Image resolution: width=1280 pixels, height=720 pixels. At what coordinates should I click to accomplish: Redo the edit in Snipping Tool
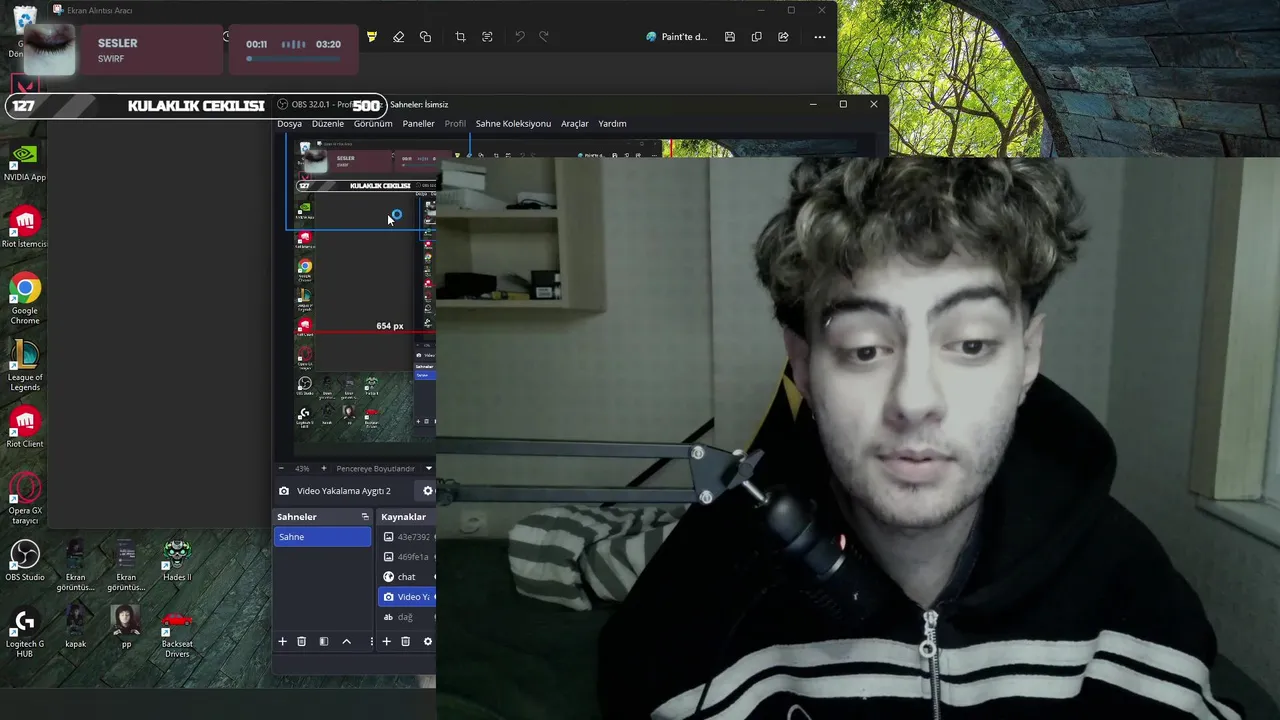point(544,37)
